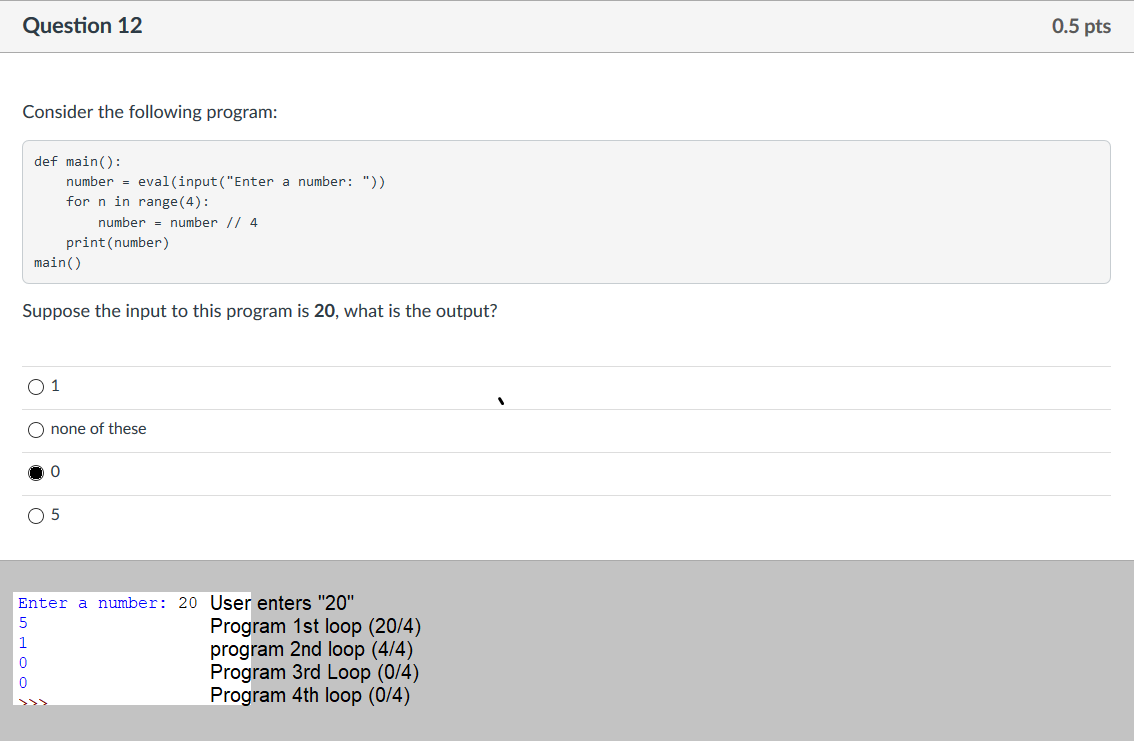Click the bold 20 in the question text

(x=324, y=311)
